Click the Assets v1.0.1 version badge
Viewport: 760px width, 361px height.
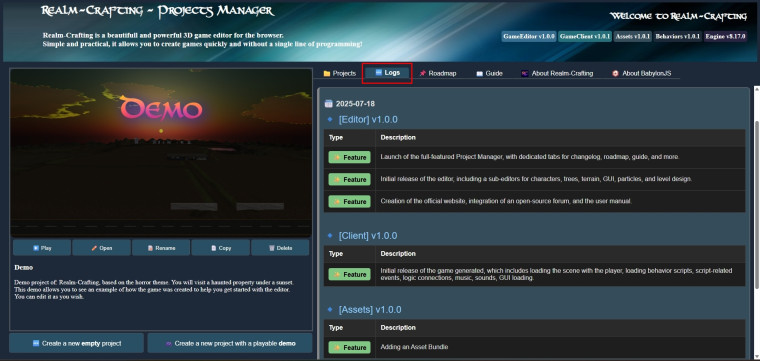[x=632, y=36]
